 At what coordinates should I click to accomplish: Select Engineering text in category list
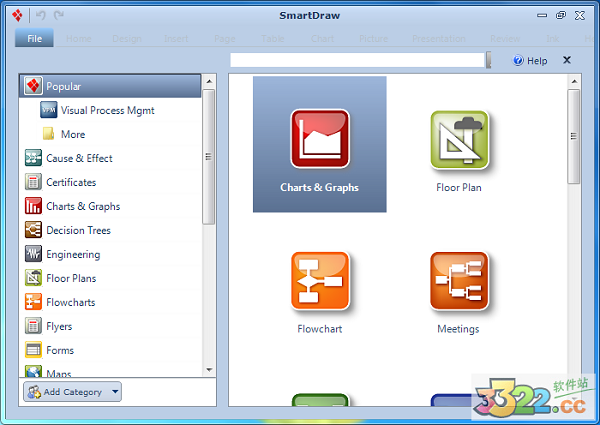(73, 255)
